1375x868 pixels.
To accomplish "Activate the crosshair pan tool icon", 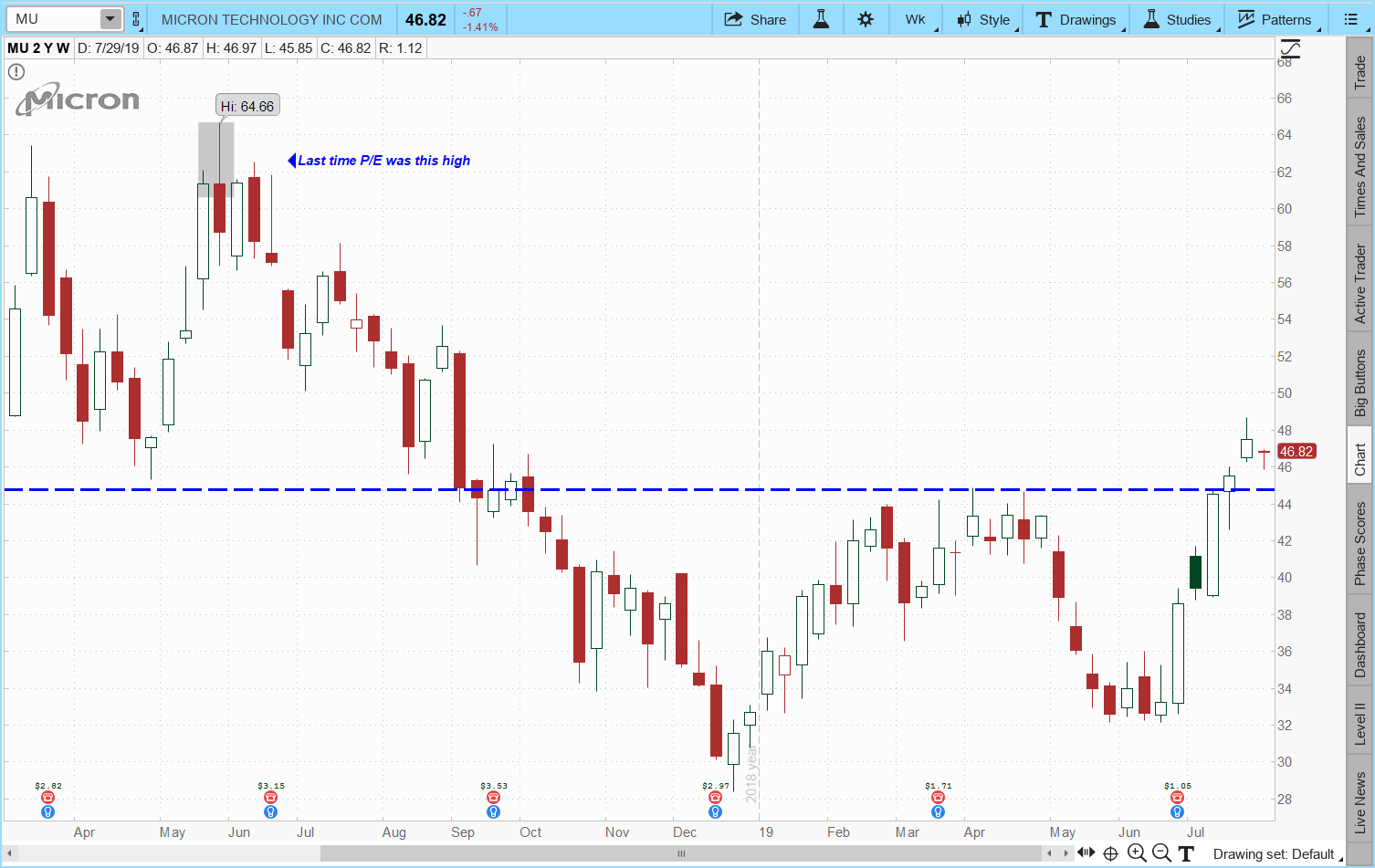I will pos(1111,853).
